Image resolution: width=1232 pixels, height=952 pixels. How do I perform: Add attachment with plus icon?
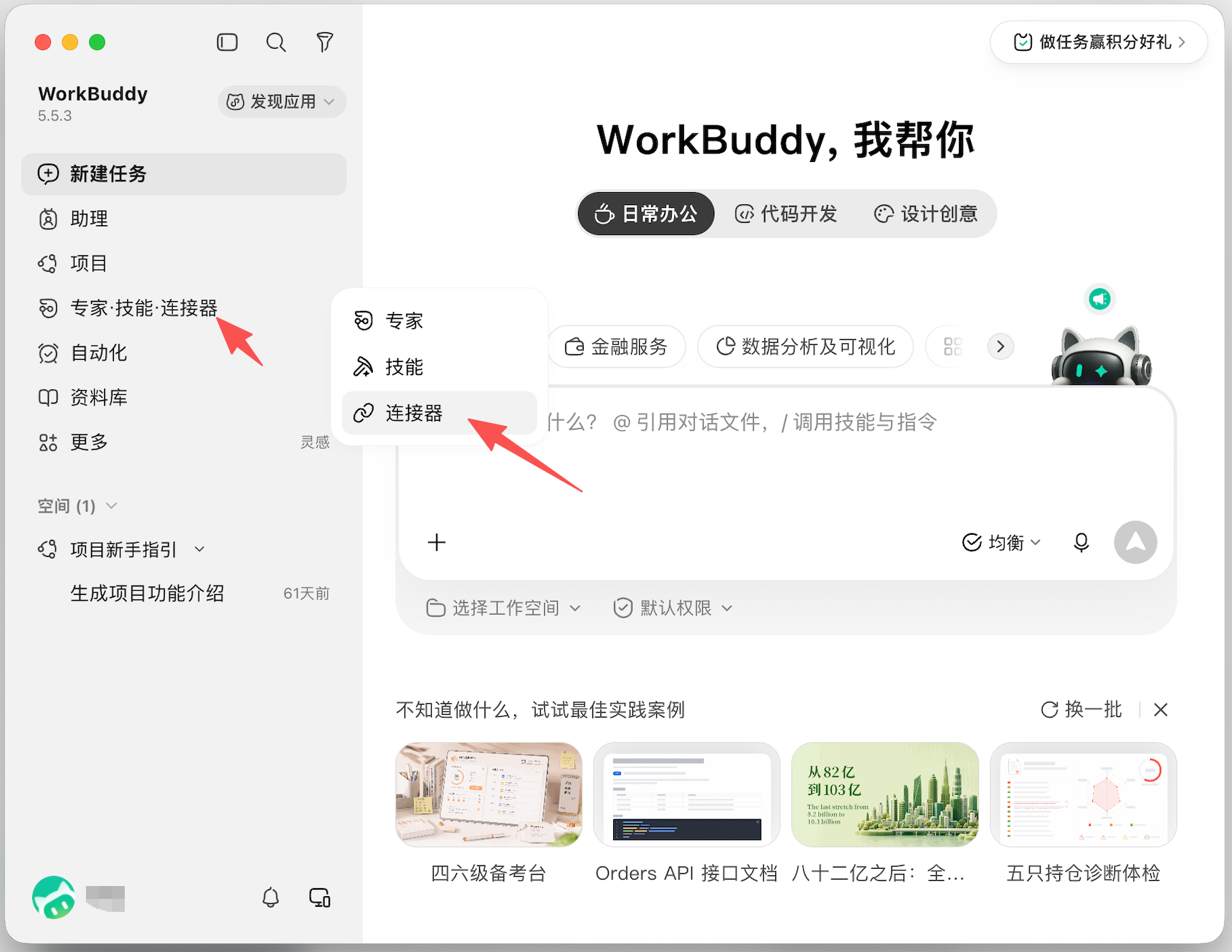pos(437,542)
